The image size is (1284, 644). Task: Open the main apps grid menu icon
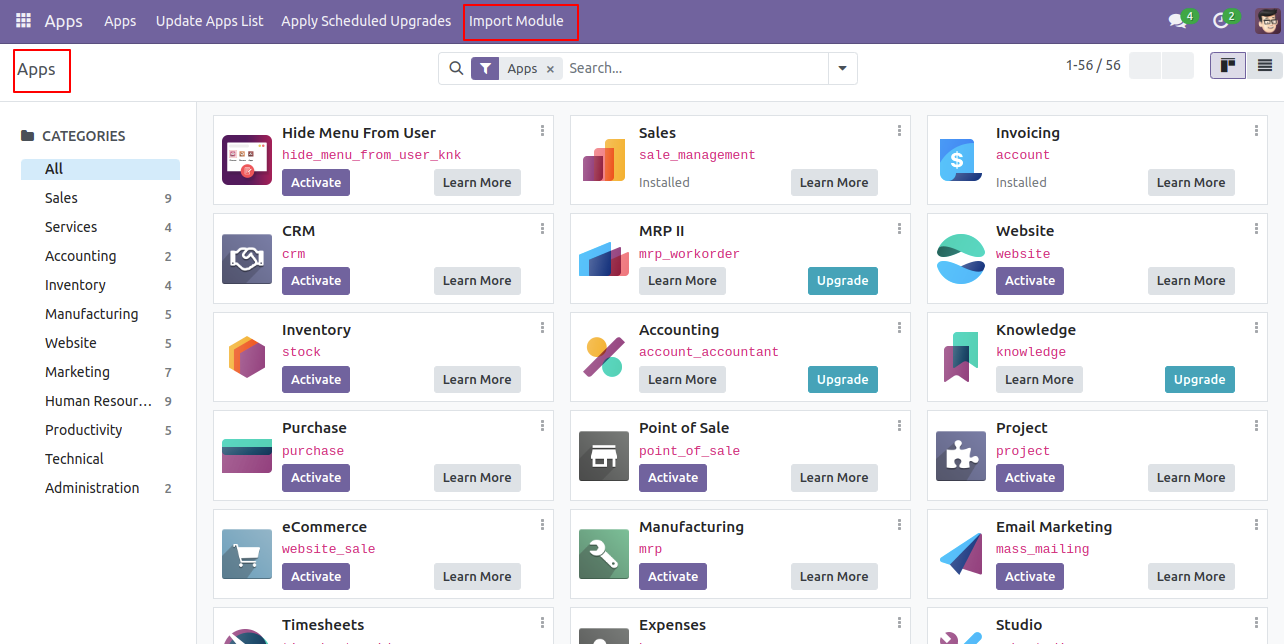23,21
